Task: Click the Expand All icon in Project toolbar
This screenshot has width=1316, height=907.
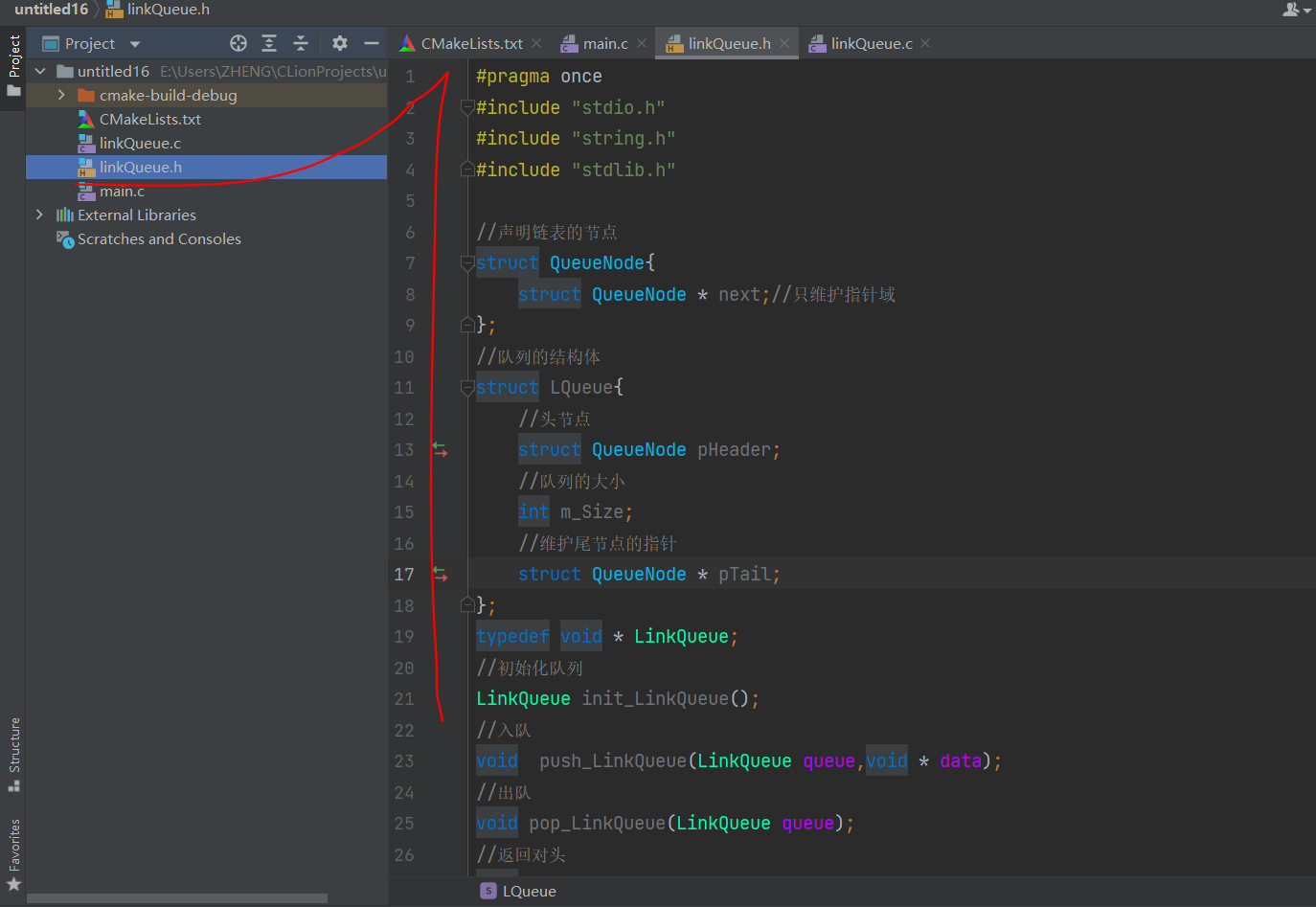Action: coord(269,43)
